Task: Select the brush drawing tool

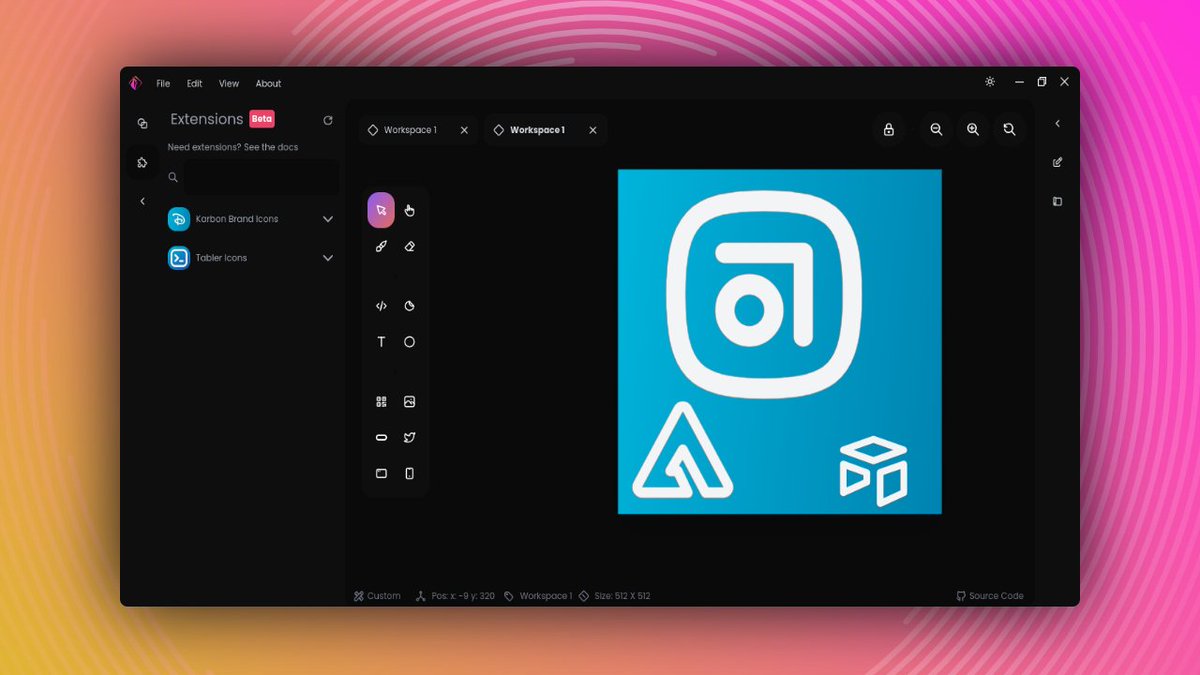Action: click(x=381, y=246)
